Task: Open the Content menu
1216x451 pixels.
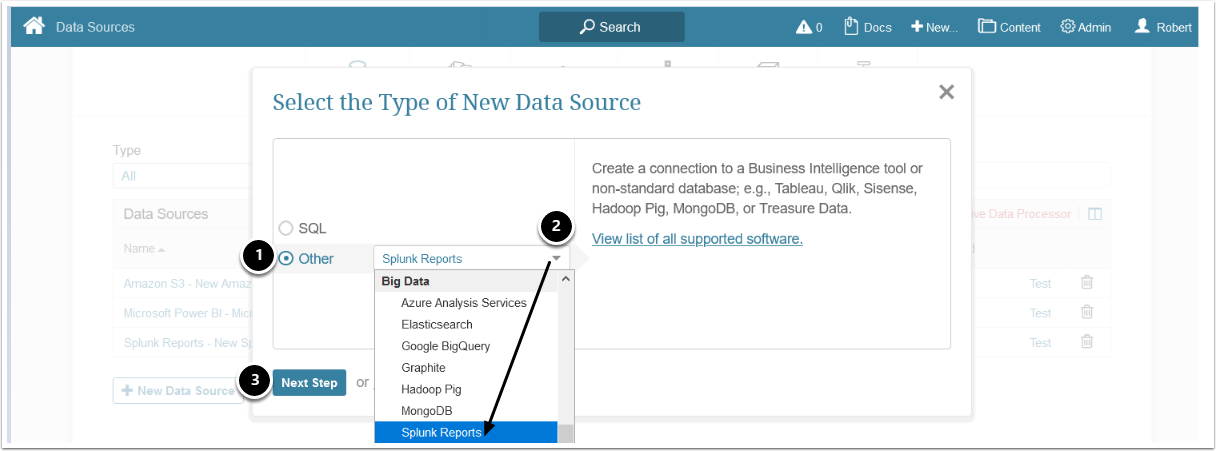Action: [x=1009, y=27]
